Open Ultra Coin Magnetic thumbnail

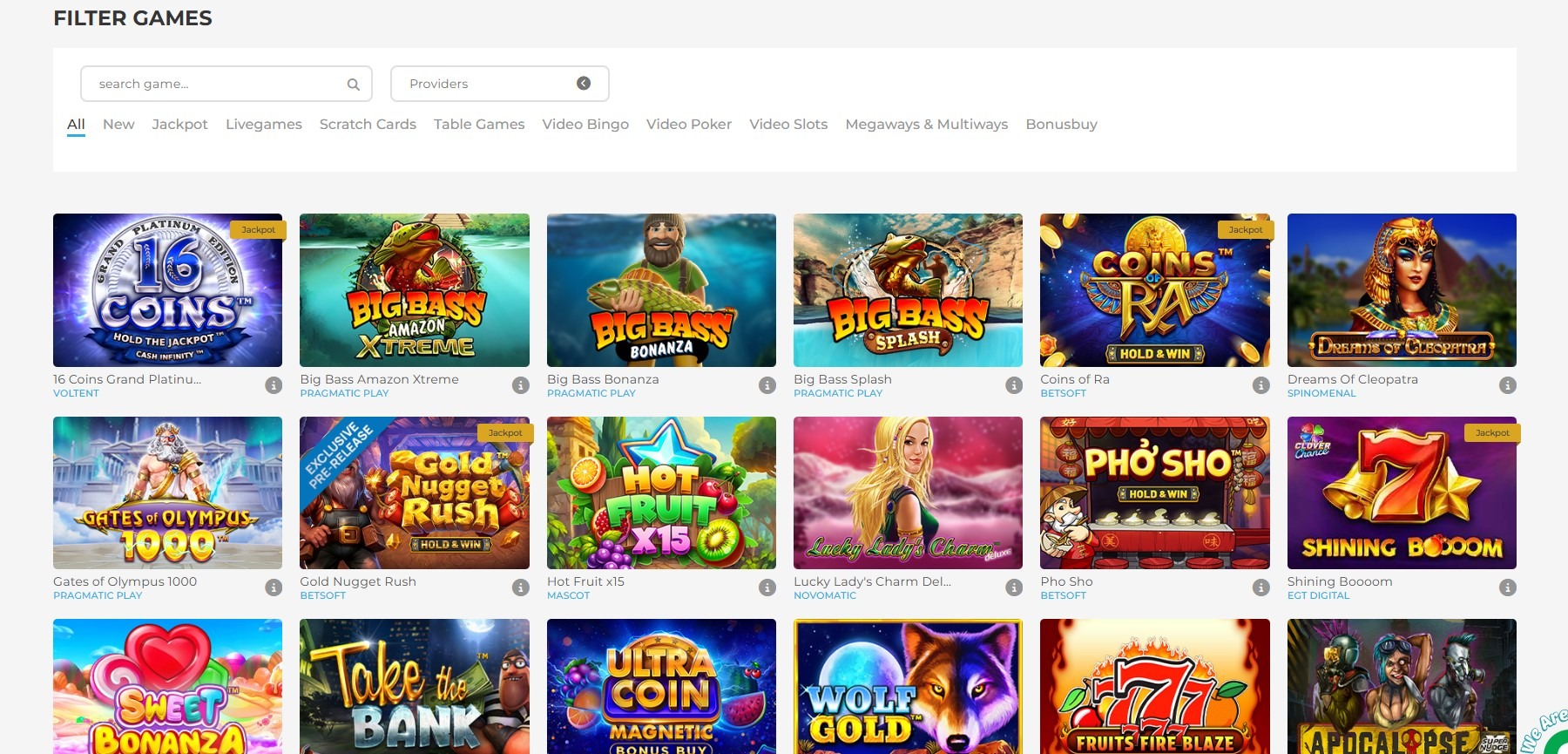click(x=661, y=687)
